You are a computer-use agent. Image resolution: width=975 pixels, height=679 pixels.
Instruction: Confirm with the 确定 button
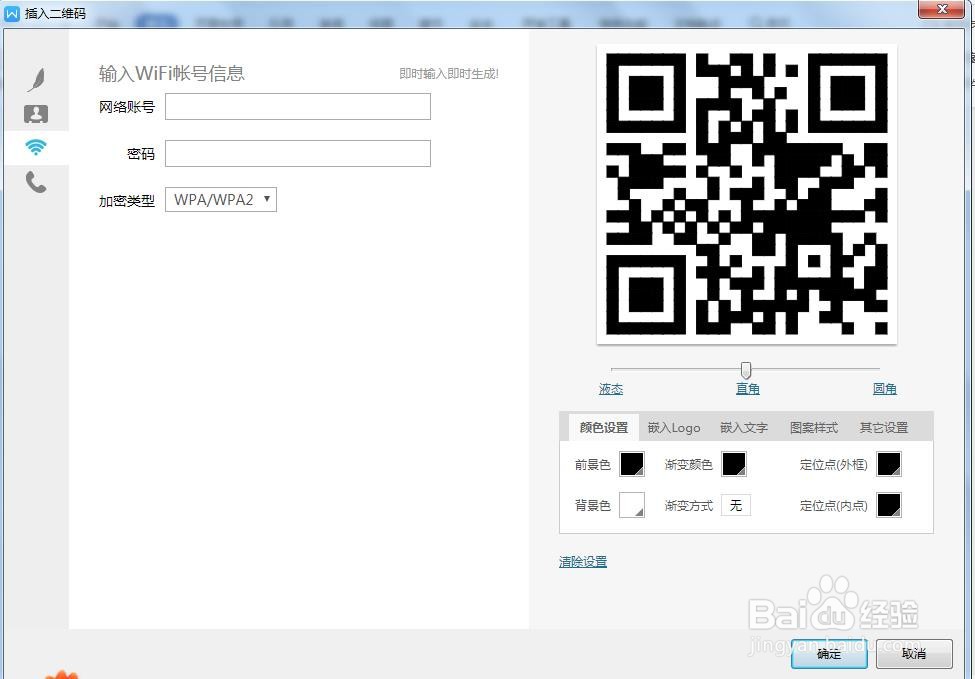click(829, 654)
